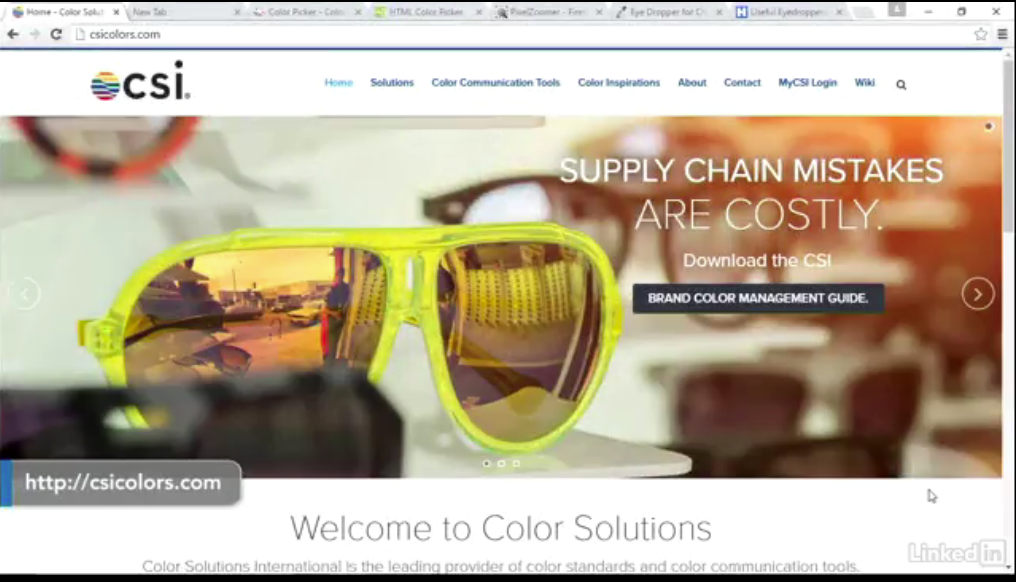The height and width of the screenshot is (582, 1016).
Task: Select the first carousel slide dot
Action: (x=487, y=463)
